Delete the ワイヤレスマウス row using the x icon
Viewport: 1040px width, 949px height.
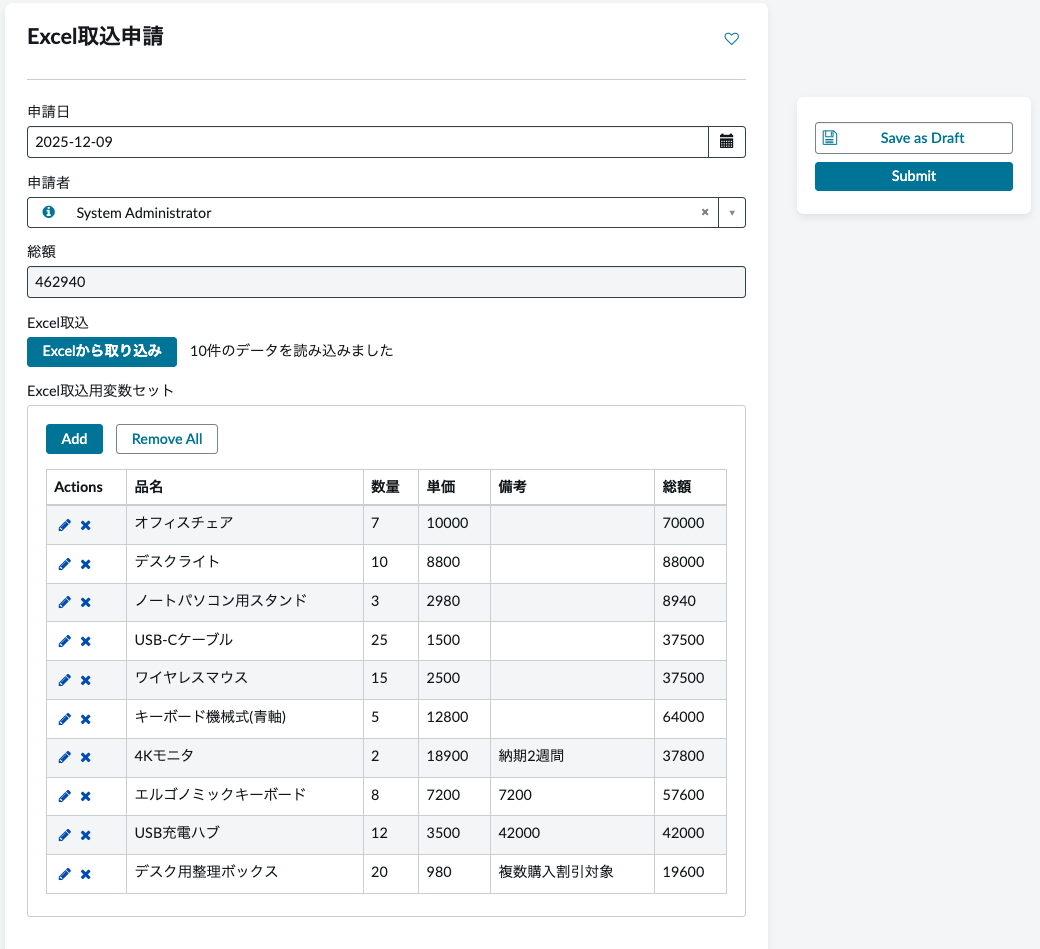click(83, 679)
